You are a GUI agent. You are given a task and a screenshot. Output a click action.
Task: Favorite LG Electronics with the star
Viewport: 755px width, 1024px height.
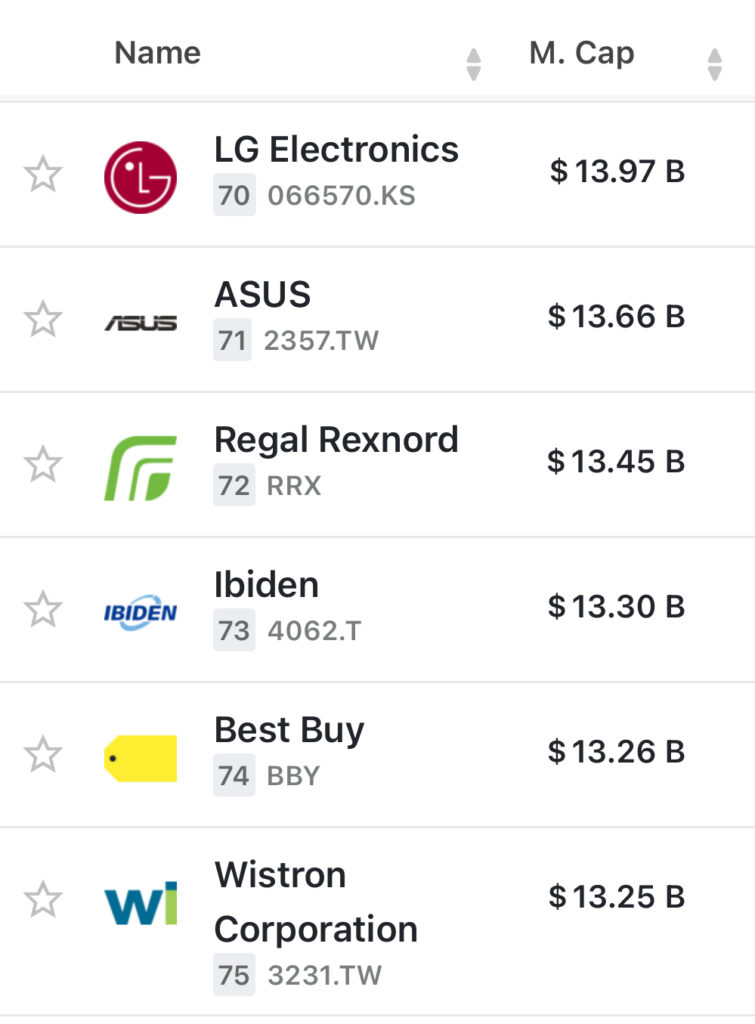click(43, 175)
